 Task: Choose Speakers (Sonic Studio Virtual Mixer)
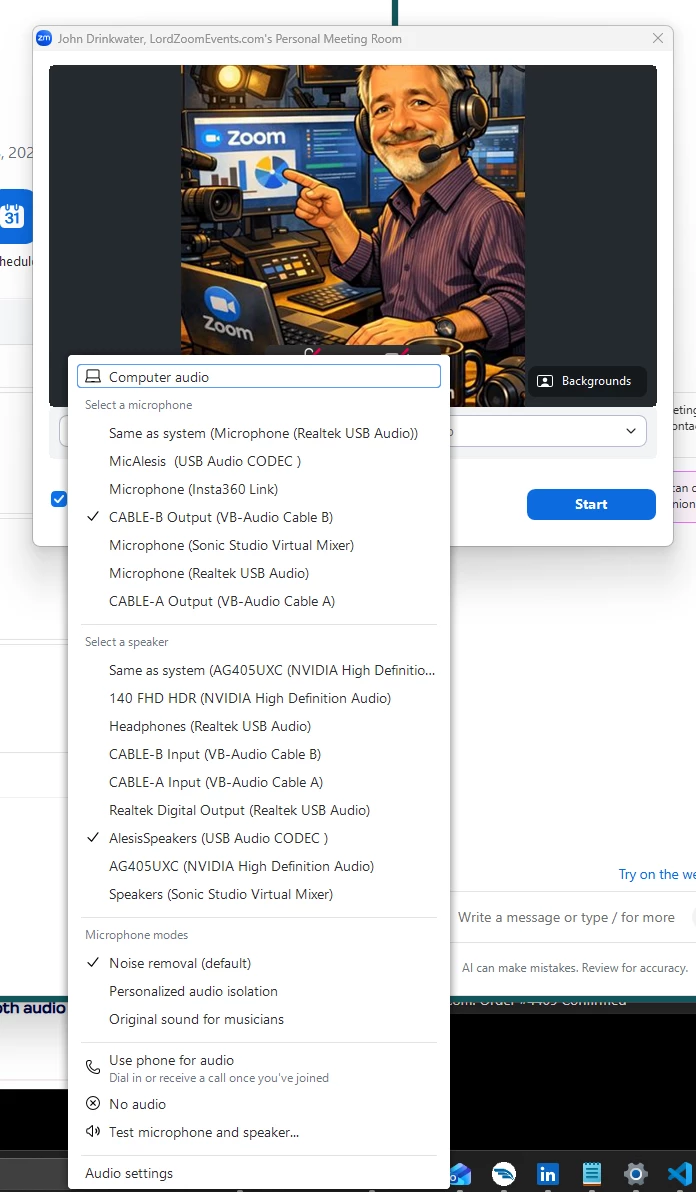[x=258, y=894]
